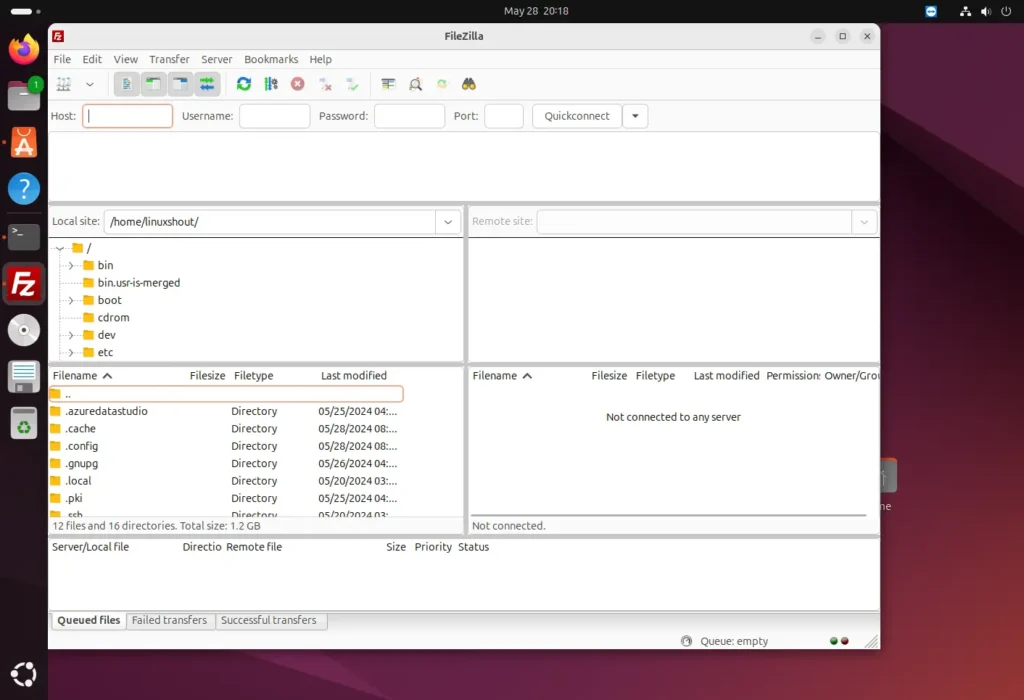The image size is (1024, 700).
Task: Click into the Host input field
Action: coord(128,116)
